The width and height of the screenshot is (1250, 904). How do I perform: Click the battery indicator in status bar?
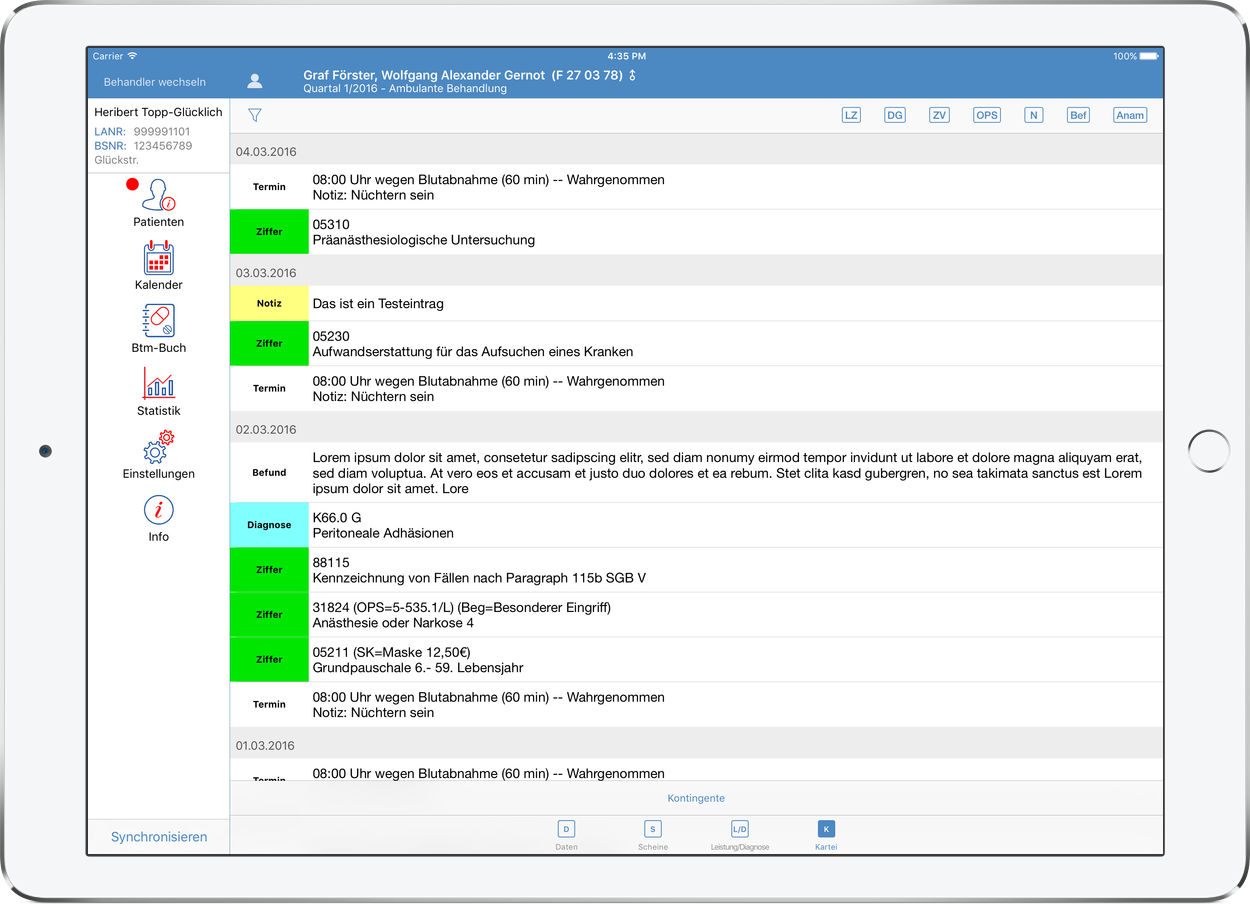pos(1149,56)
